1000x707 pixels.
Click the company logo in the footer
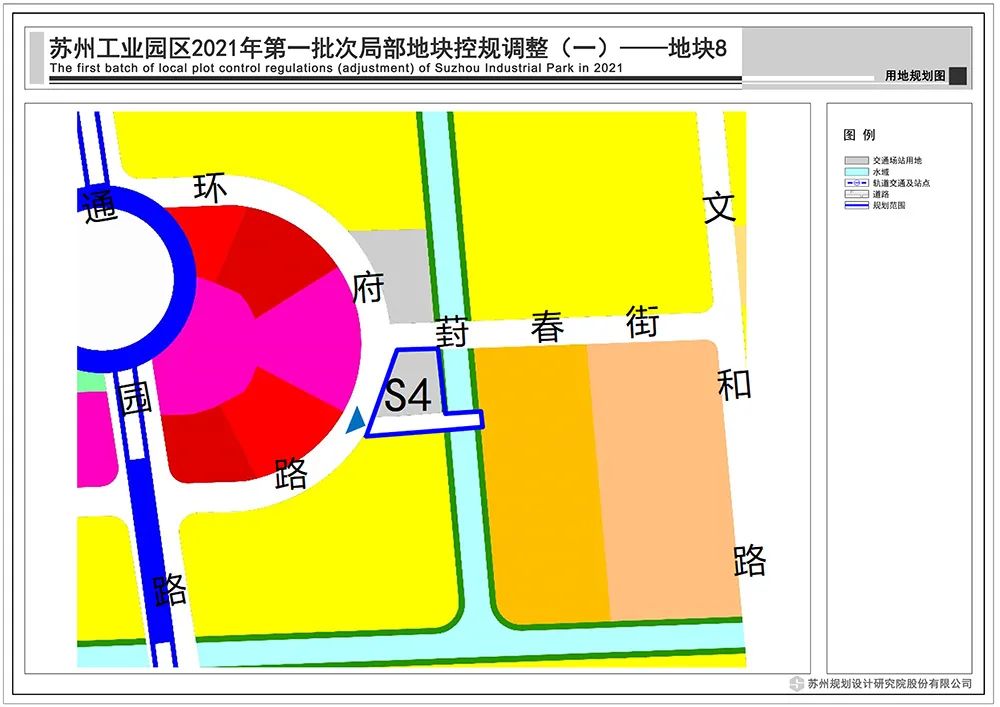point(797,683)
